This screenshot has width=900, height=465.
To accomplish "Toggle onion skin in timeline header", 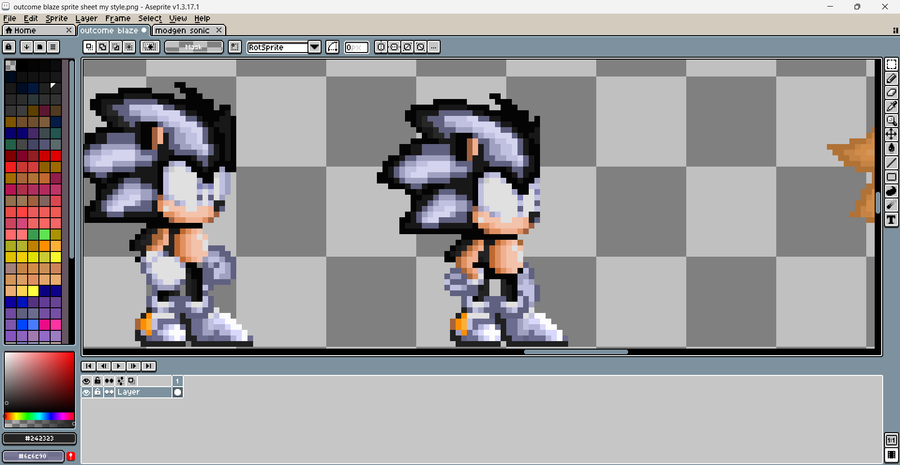I will 132,381.
